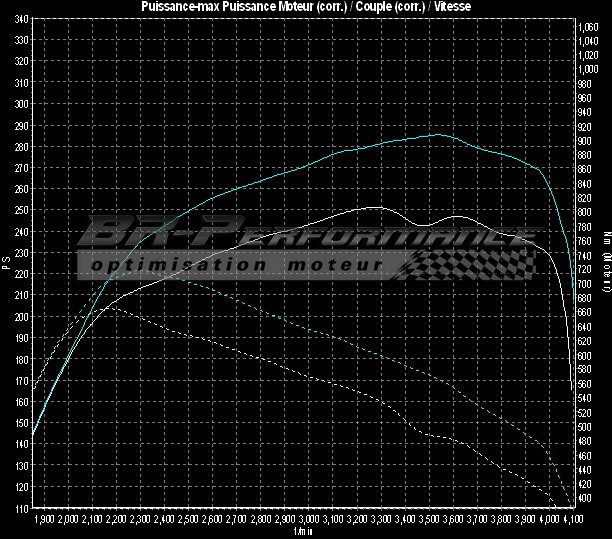Click the "t/min" label below the chart
The width and height of the screenshot is (612, 539).
[305, 533]
